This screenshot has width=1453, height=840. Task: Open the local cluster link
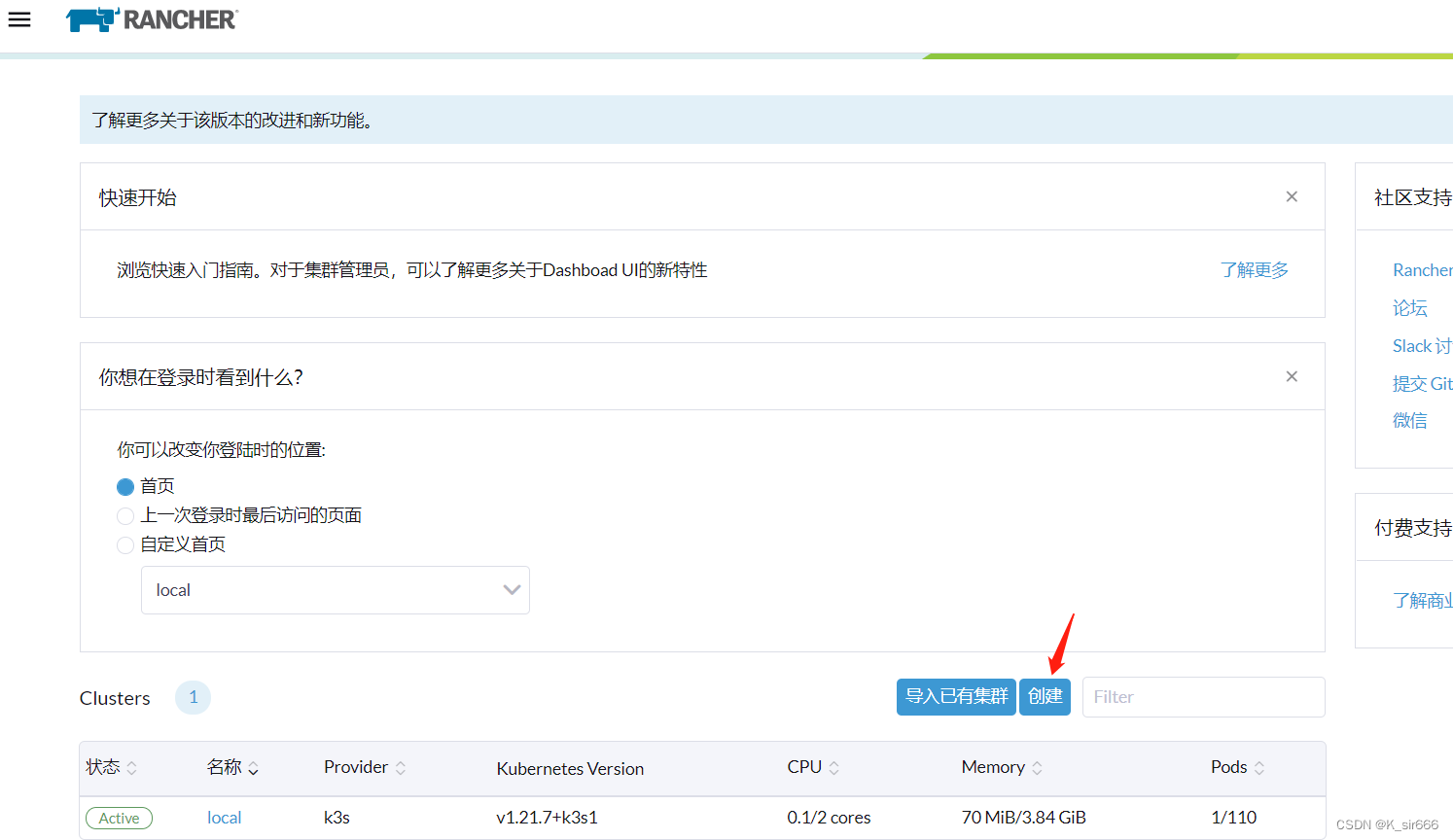click(x=225, y=818)
